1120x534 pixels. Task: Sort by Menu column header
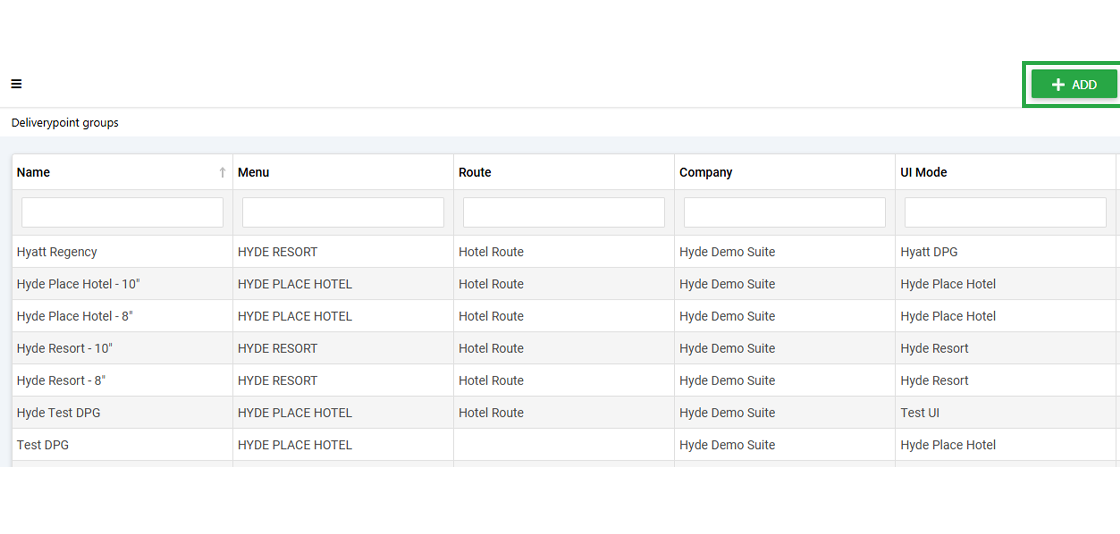point(254,172)
